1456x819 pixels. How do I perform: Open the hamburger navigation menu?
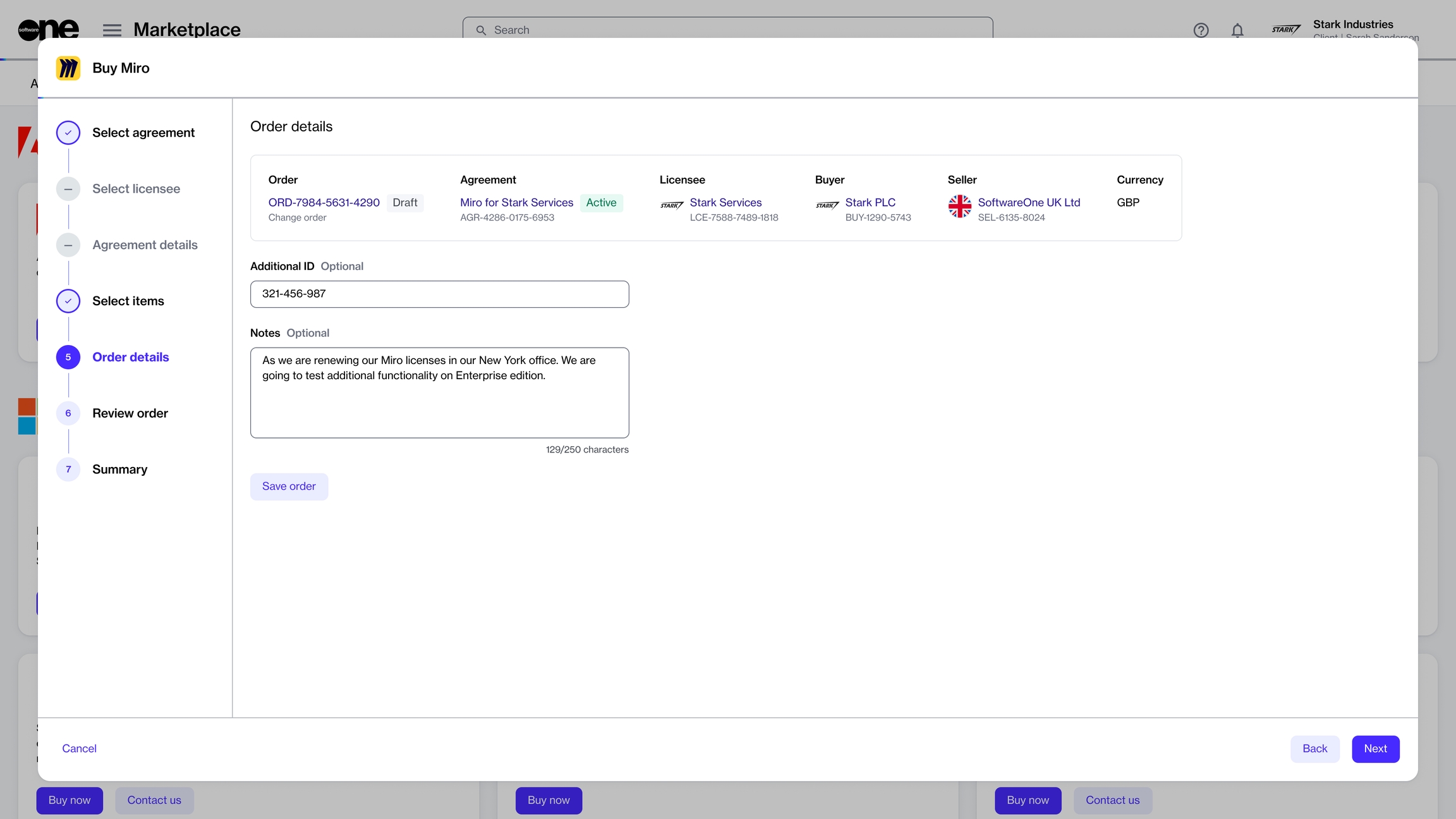click(112, 30)
